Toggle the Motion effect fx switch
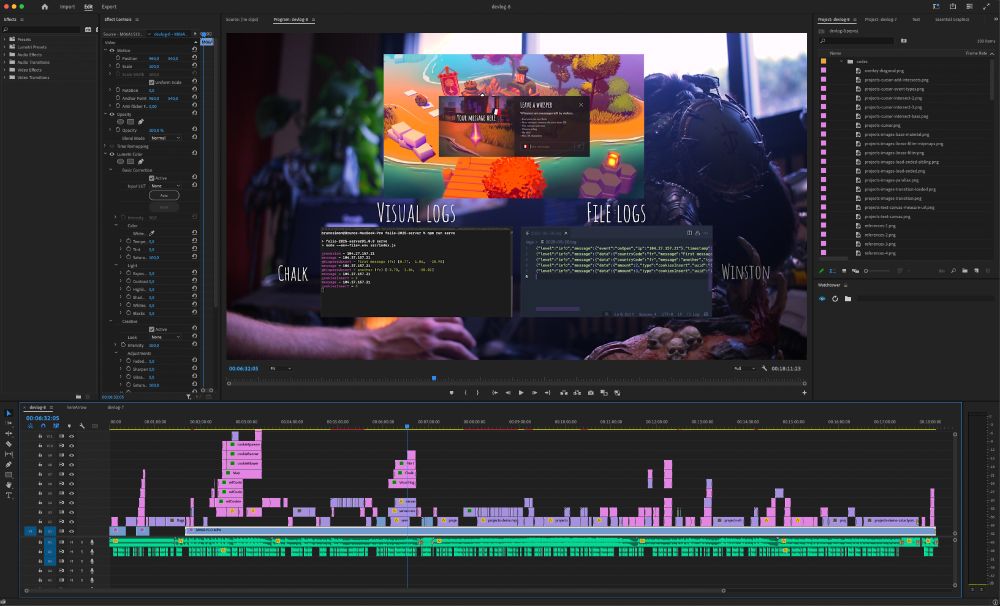 (112, 50)
